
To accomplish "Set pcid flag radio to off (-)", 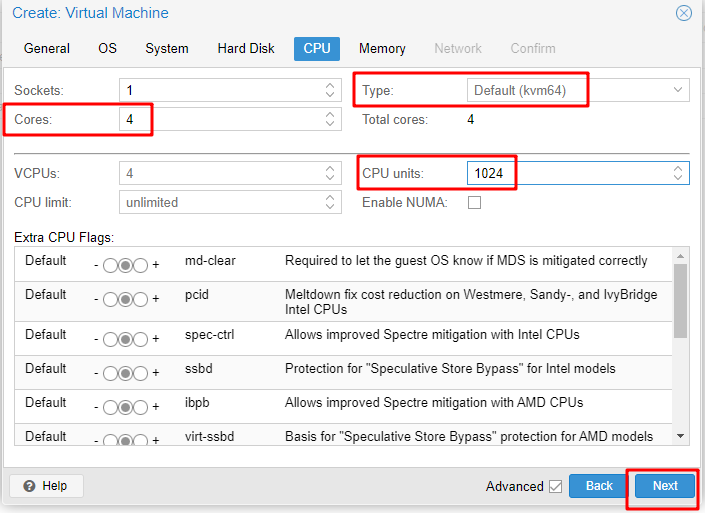I will click(x=109, y=300).
